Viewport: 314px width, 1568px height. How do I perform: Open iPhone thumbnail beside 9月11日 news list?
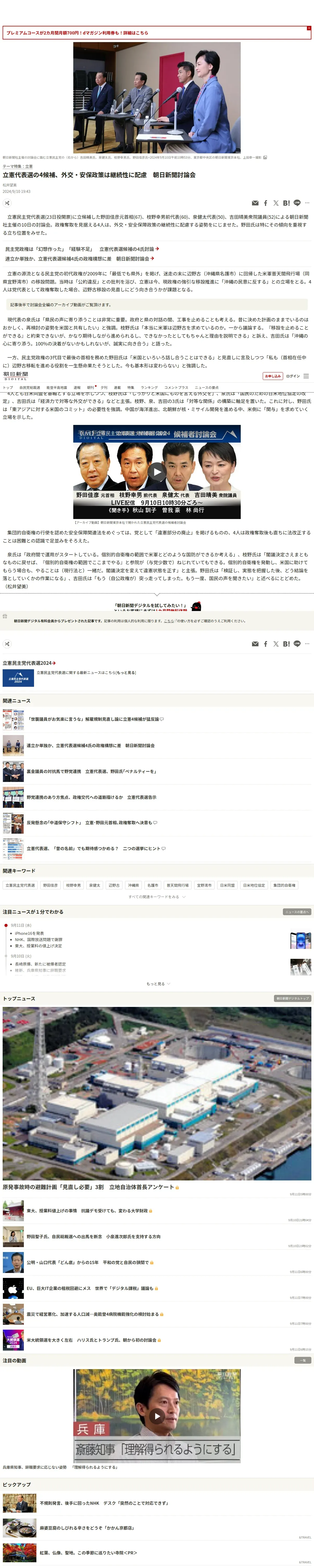(301, 941)
